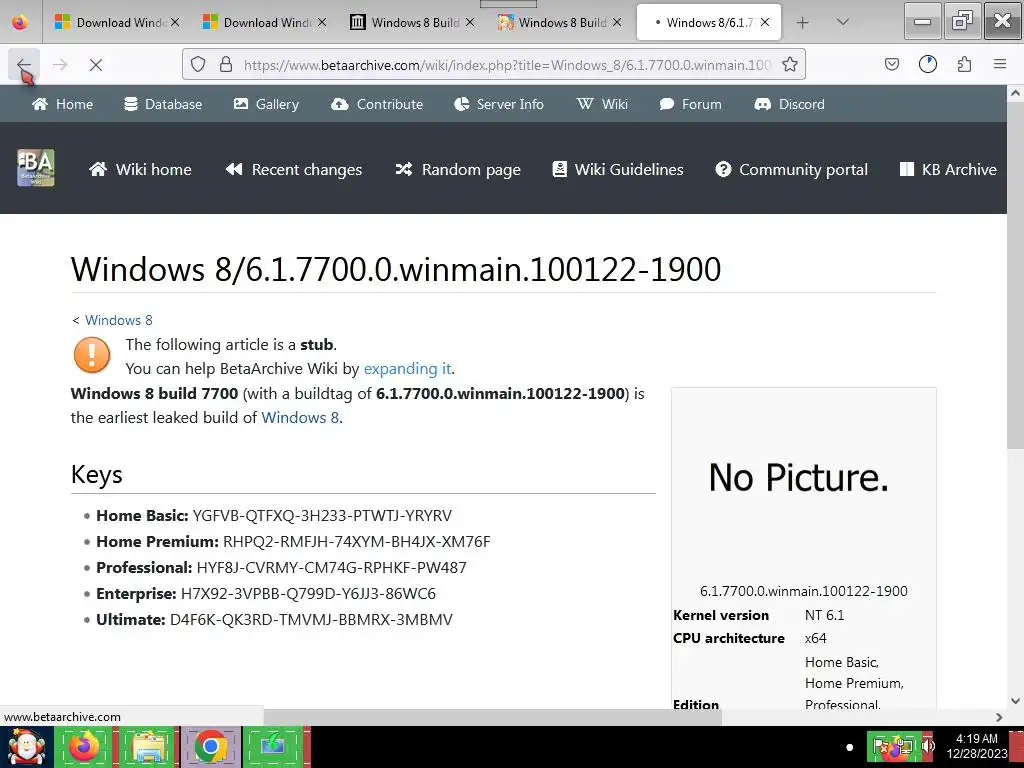Viewport: 1024px width, 768px height.
Task: Open File Explorer folder on taskbar
Action: [x=148, y=746]
